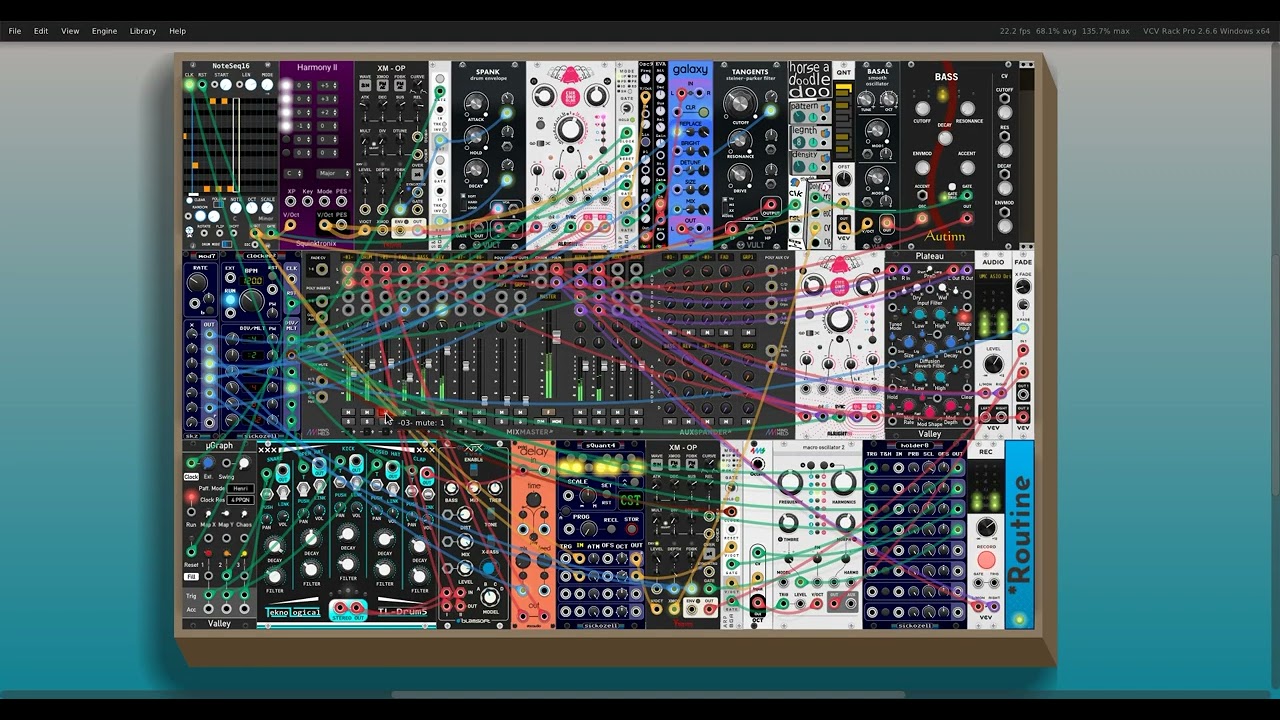The width and height of the screenshot is (1280, 720).
Task: Click the fps and CPU usage readout
Action: pyautogui.click(x=1064, y=31)
